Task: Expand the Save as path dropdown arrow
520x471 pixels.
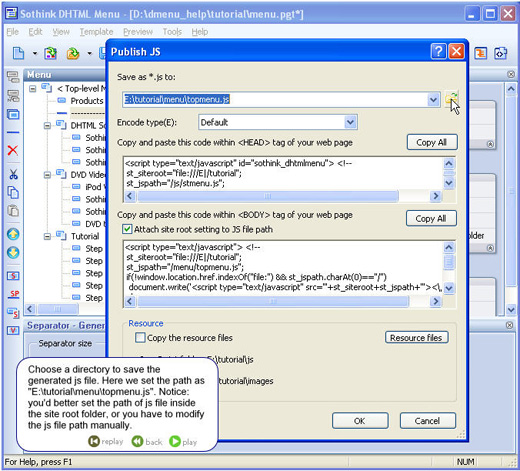Action: coord(433,99)
